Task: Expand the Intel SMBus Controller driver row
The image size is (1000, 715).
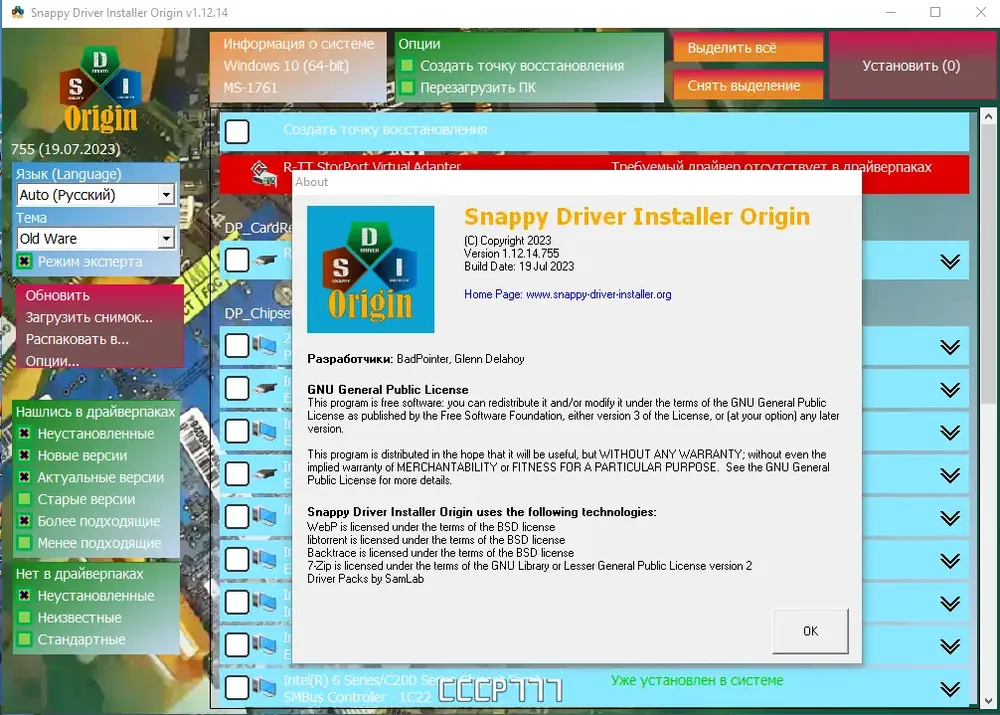Action: point(950,689)
